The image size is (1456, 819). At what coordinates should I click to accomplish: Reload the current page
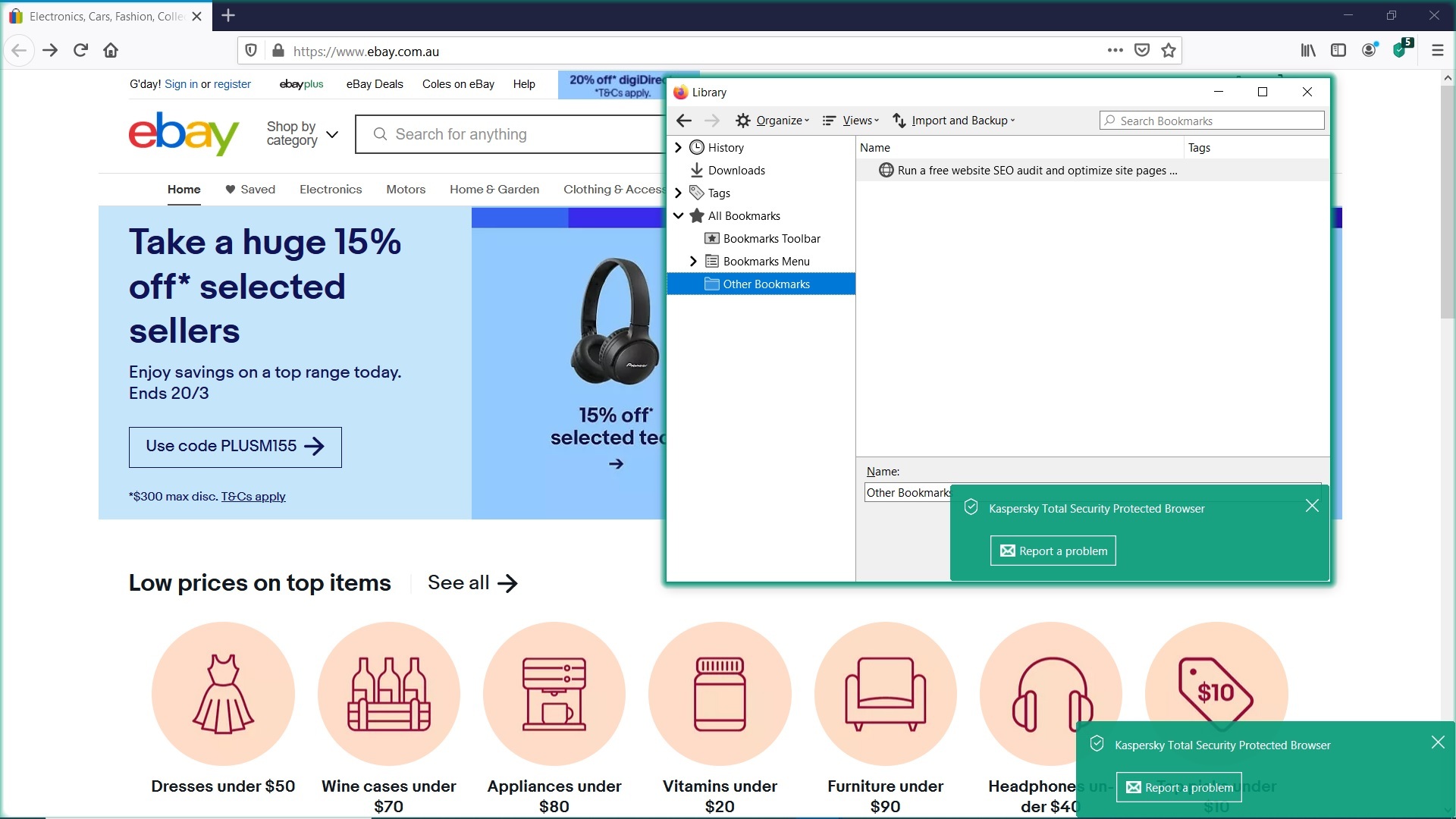(80, 51)
